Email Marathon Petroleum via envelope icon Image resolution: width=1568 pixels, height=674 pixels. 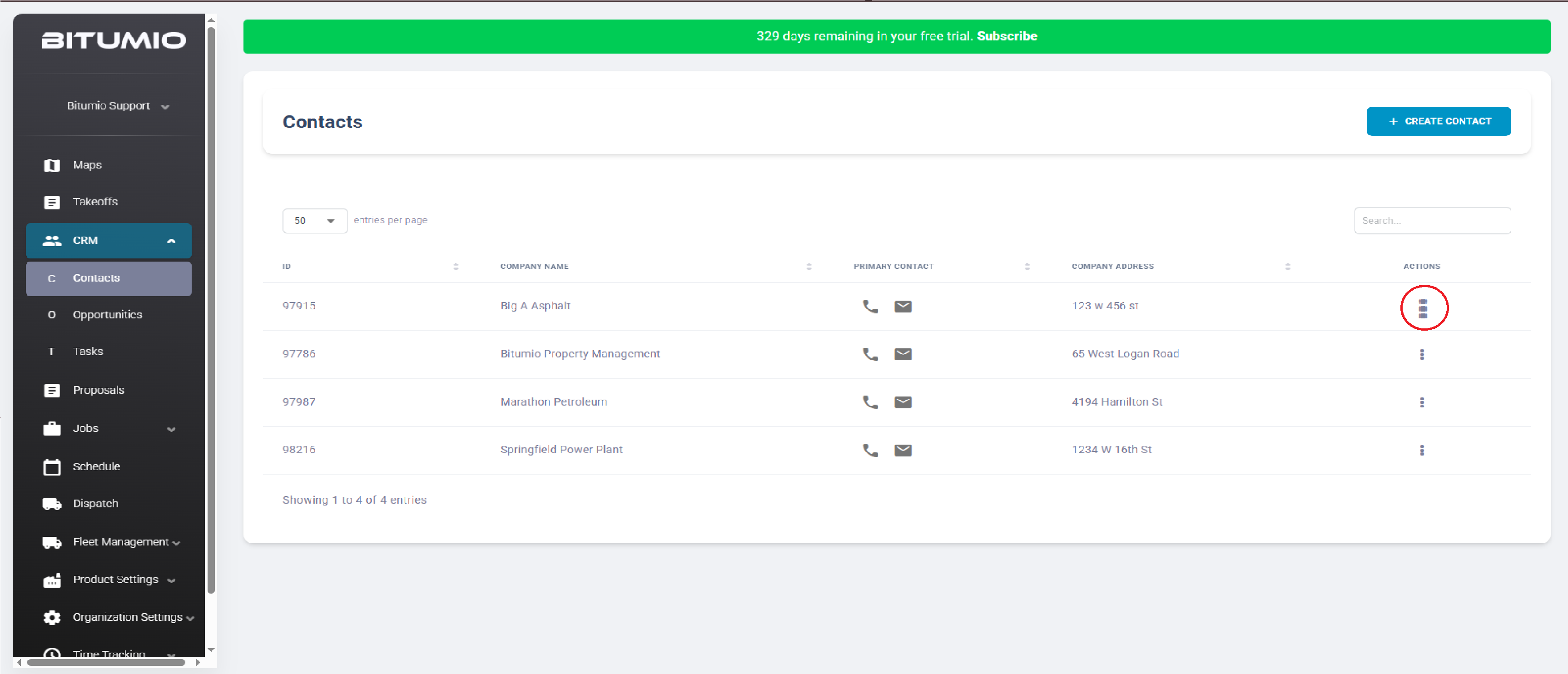coord(903,402)
